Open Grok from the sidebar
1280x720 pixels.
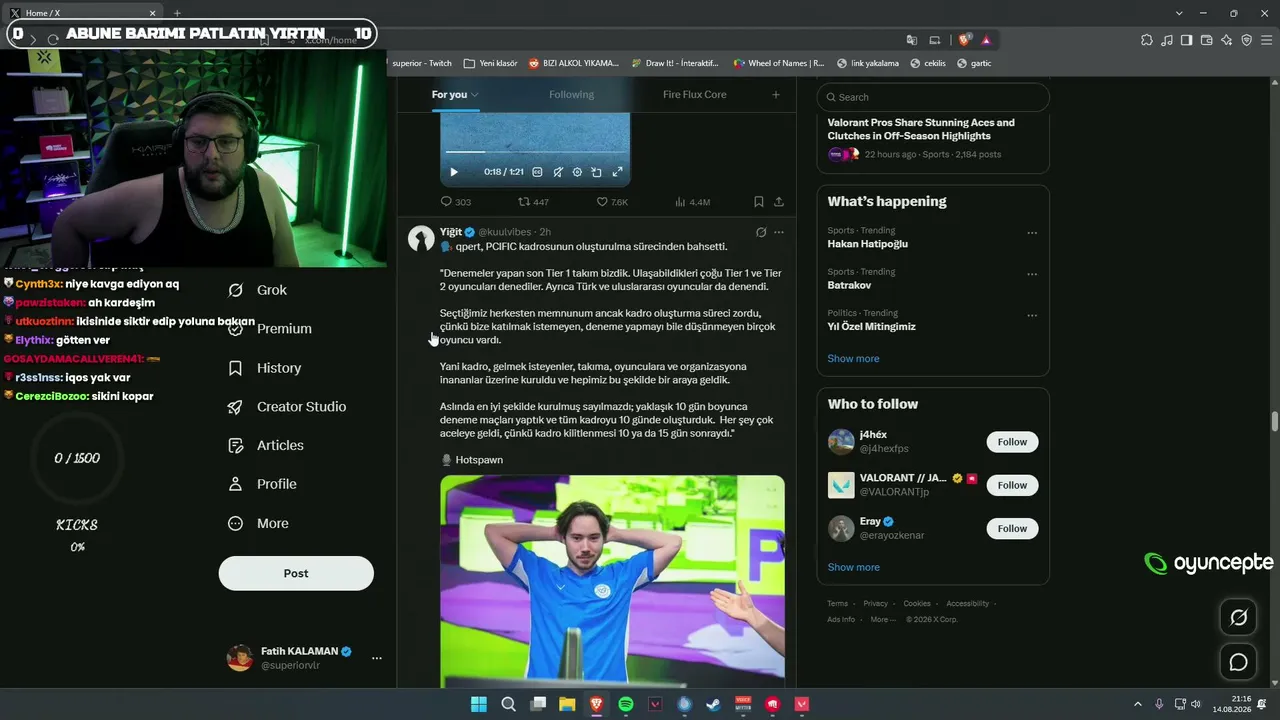[258, 290]
